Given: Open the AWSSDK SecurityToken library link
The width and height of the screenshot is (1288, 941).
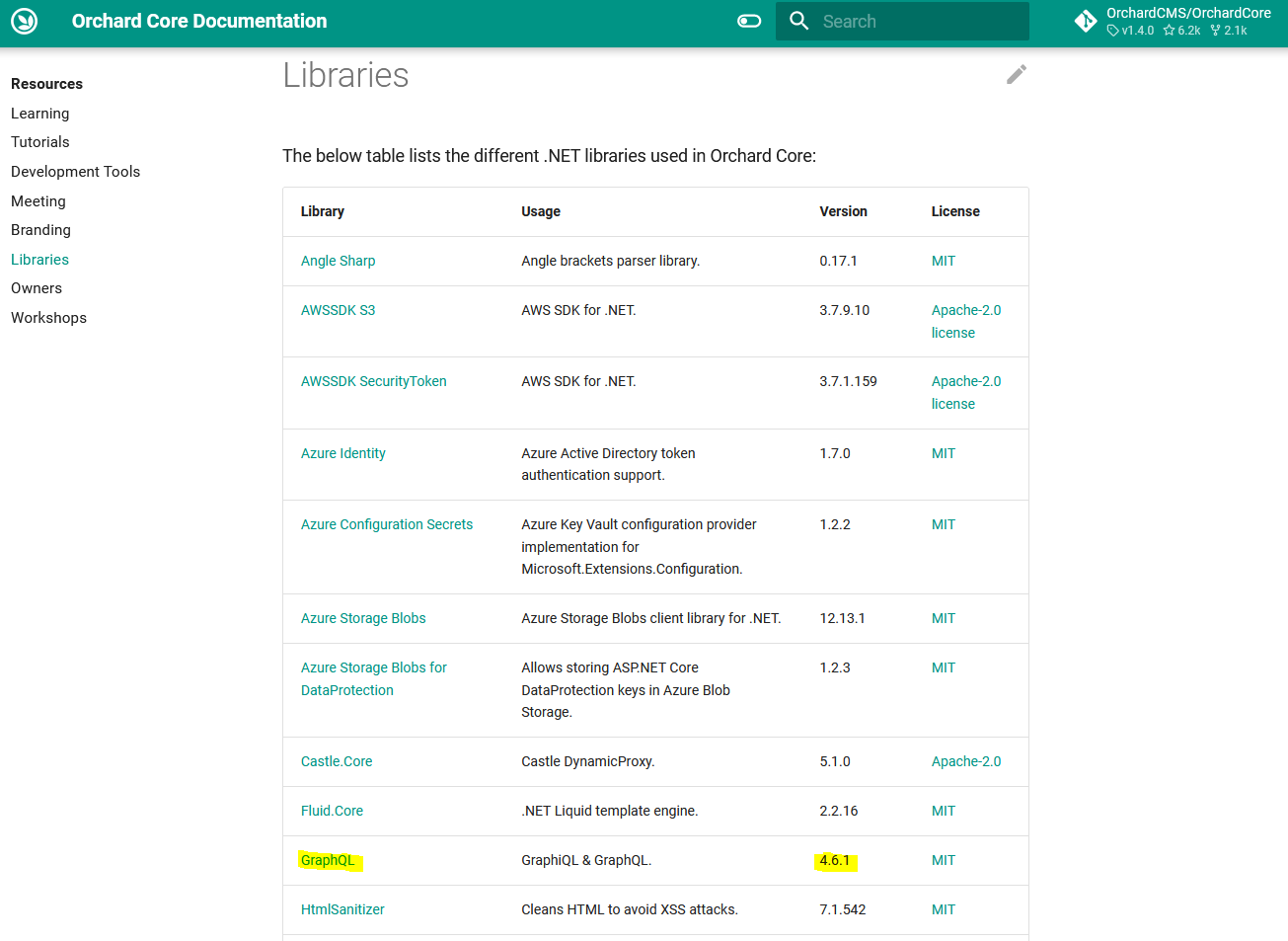Looking at the screenshot, I should click(374, 381).
